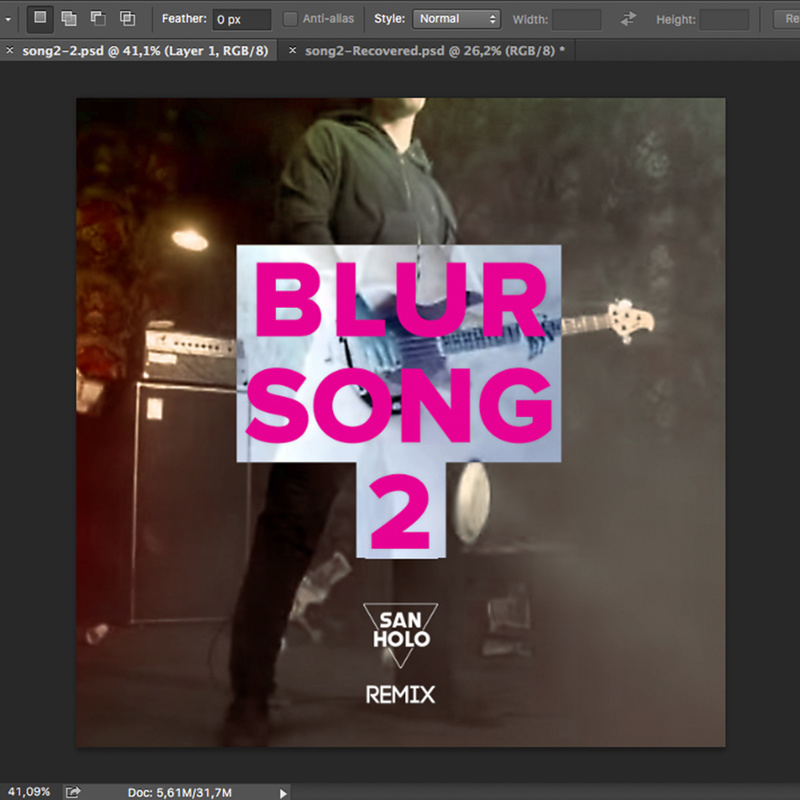Click the Feather label in options bar
Screen dimensions: 800x800
pos(184,19)
